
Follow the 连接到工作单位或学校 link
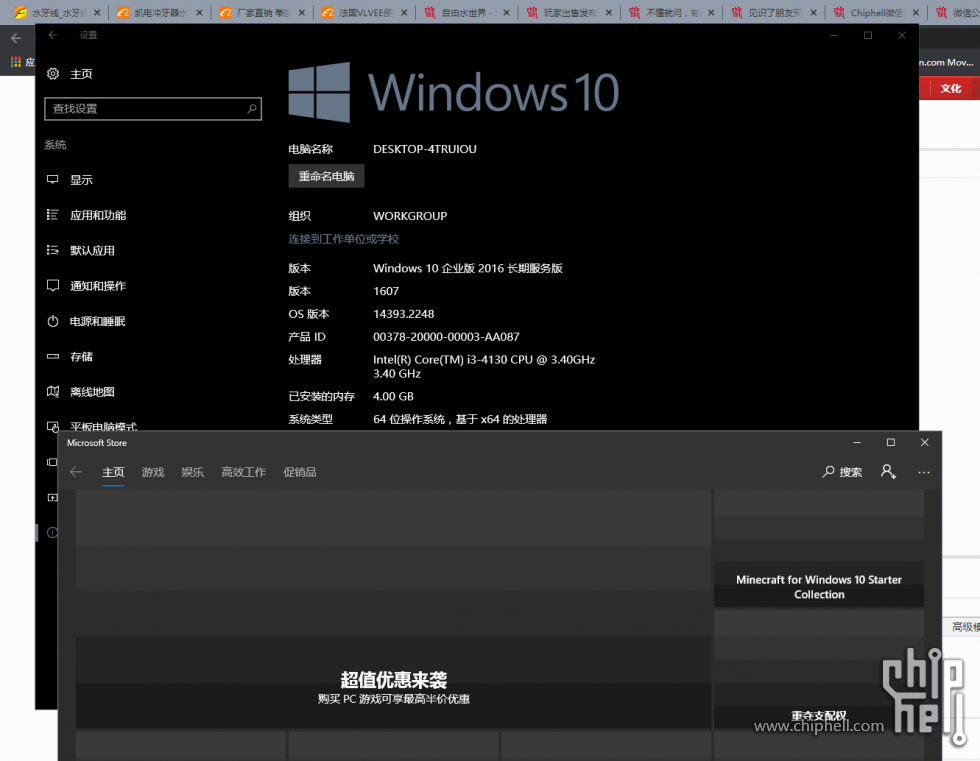pos(343,239)
